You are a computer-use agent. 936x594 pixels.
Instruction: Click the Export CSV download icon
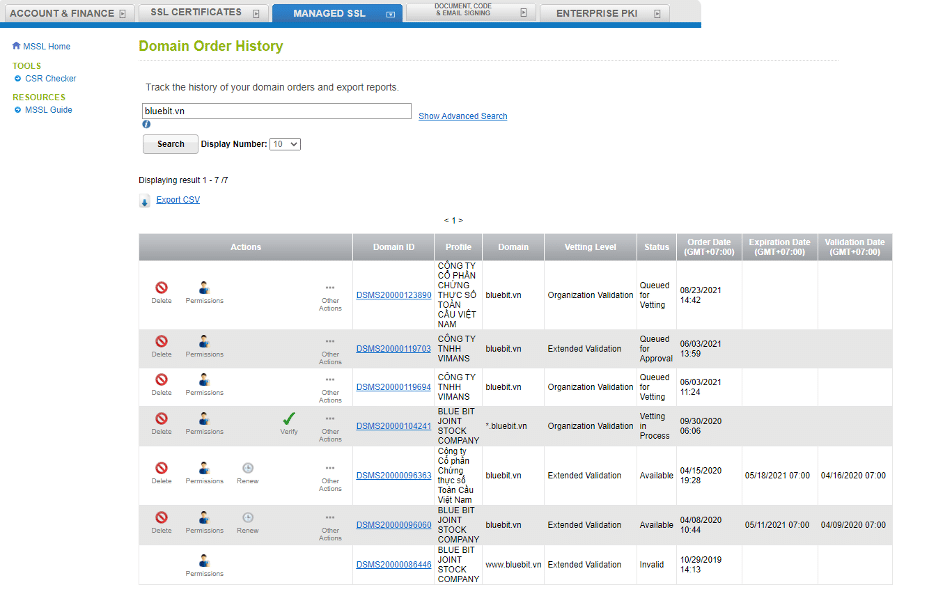(x=144, y=201)
